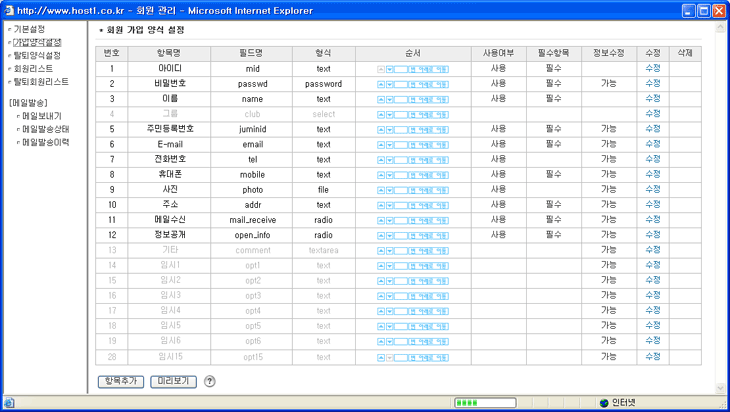Image resolution: width=730 pixels, height=412 pixels.
Task: Open 메일발송이력 in the sidebar
Action: pos(46,142)
